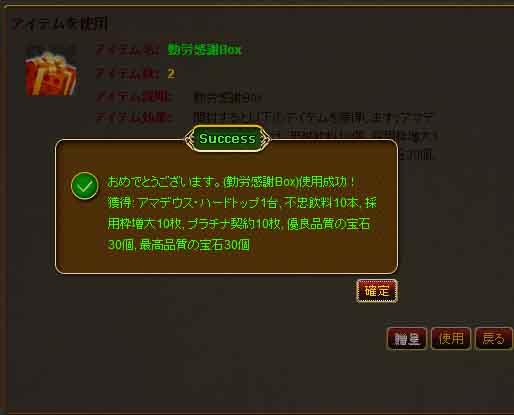Image resolution: width=514 pixels, height=415 pixels.
Task: Click the right ornament of Success badge
Action: [266, 139]
